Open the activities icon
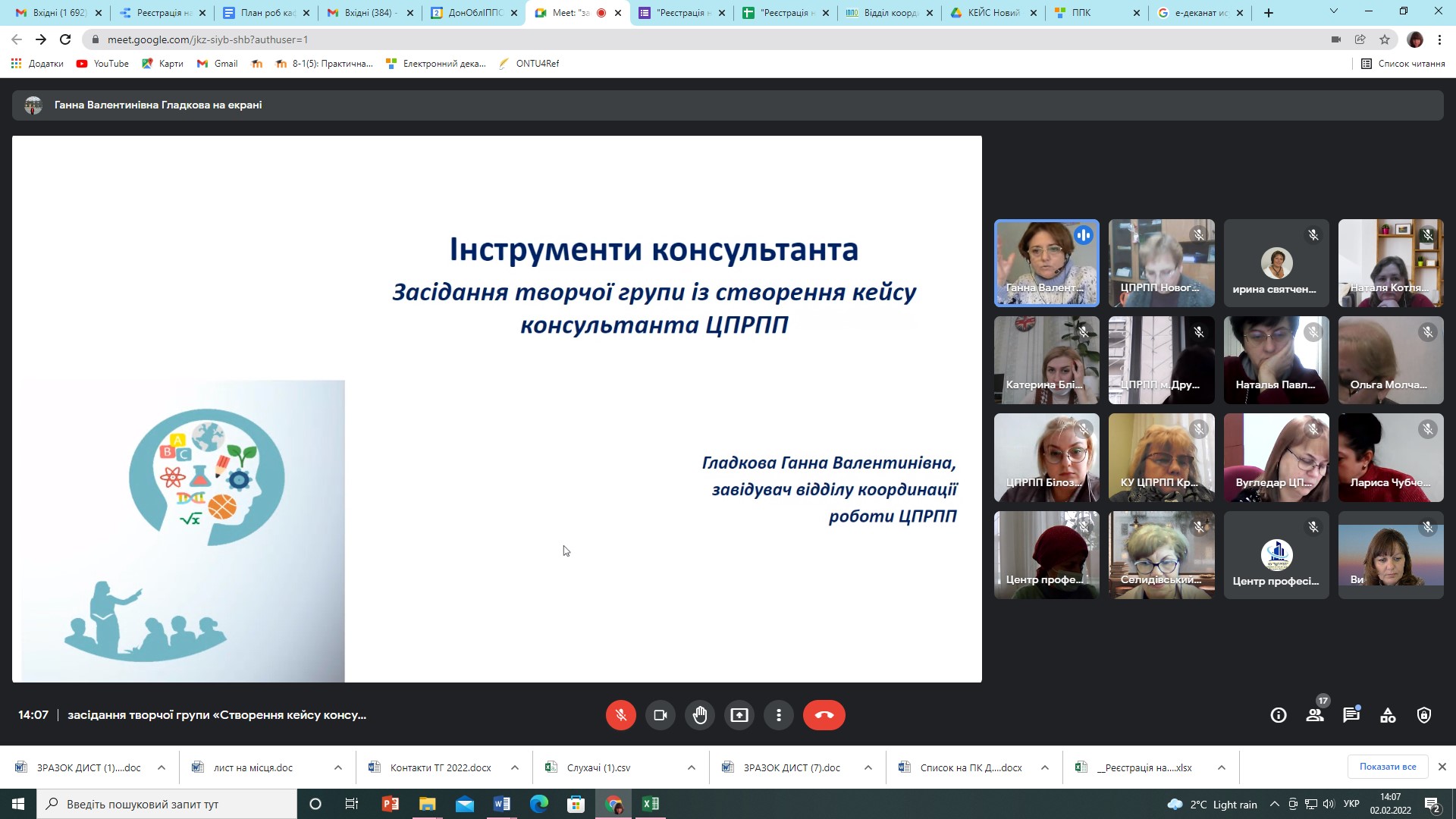The width and height of the screenshot is (1456, 819). [x=1388, y=715]
